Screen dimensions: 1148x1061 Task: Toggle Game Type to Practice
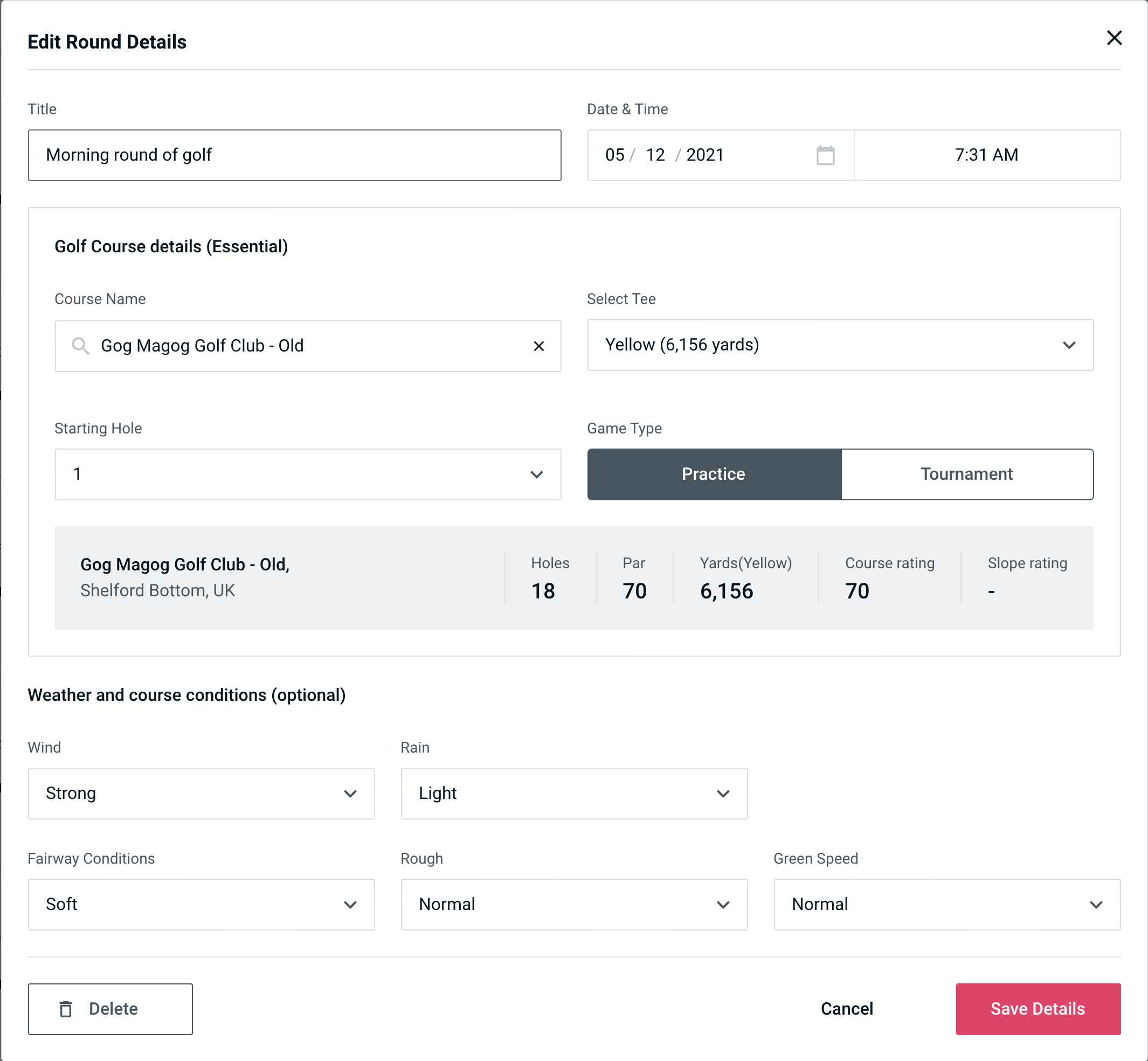click(713, 474)
